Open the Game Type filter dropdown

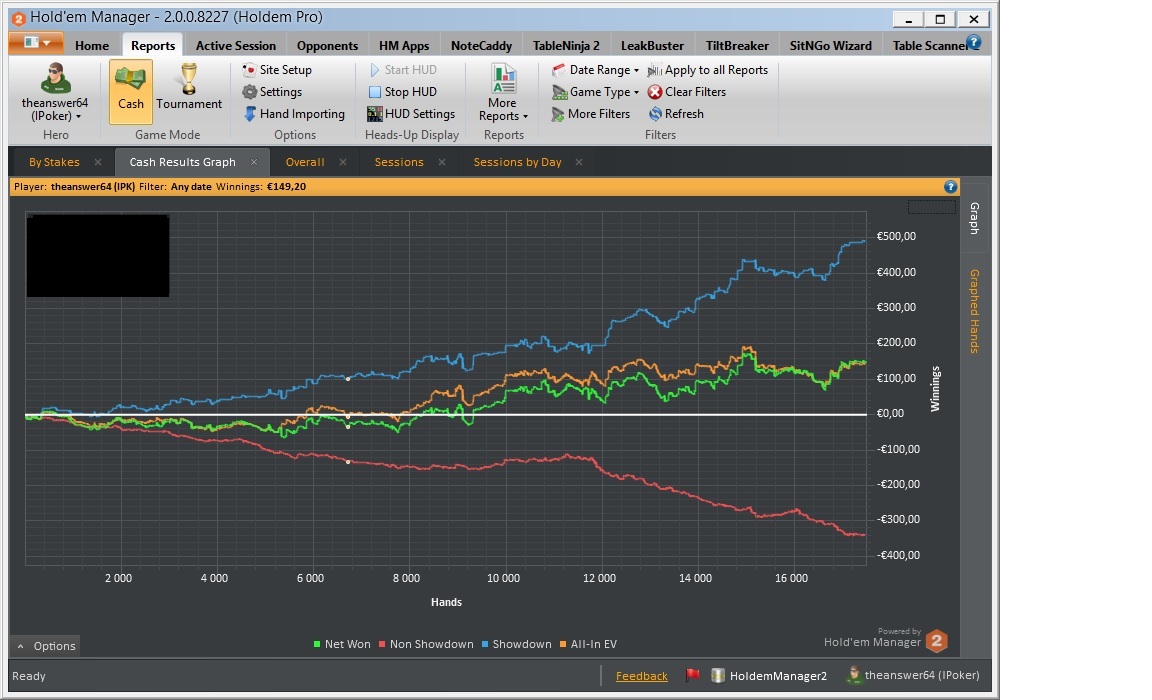point(595,92)
